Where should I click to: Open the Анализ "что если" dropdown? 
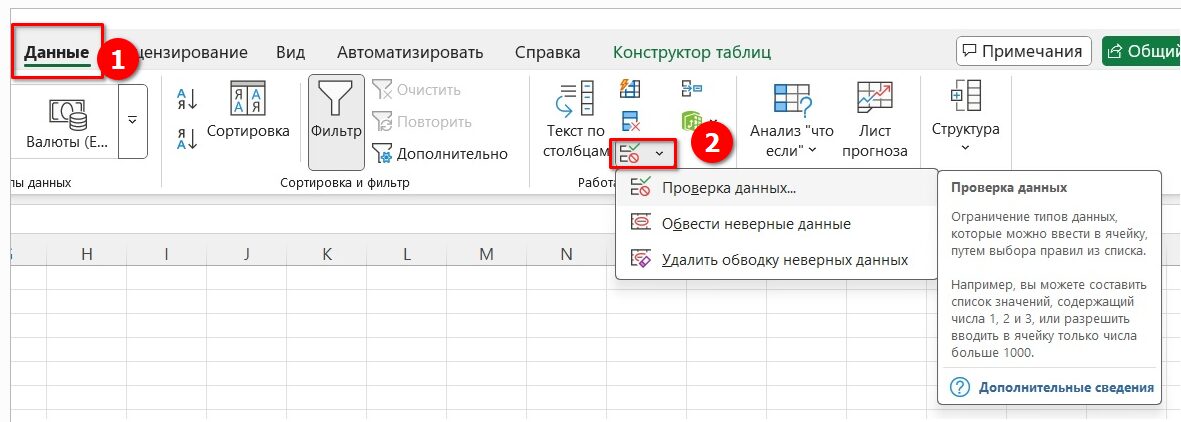[x=792, y=121]
